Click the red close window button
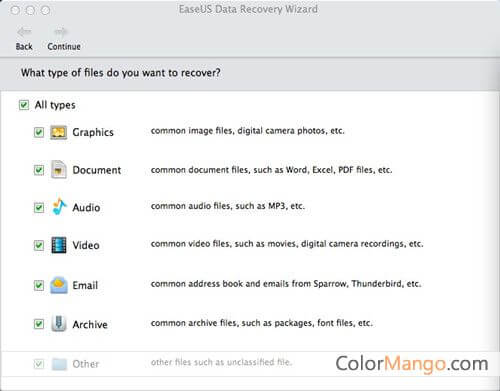This screenshot has width=500, height=391. 15,10
